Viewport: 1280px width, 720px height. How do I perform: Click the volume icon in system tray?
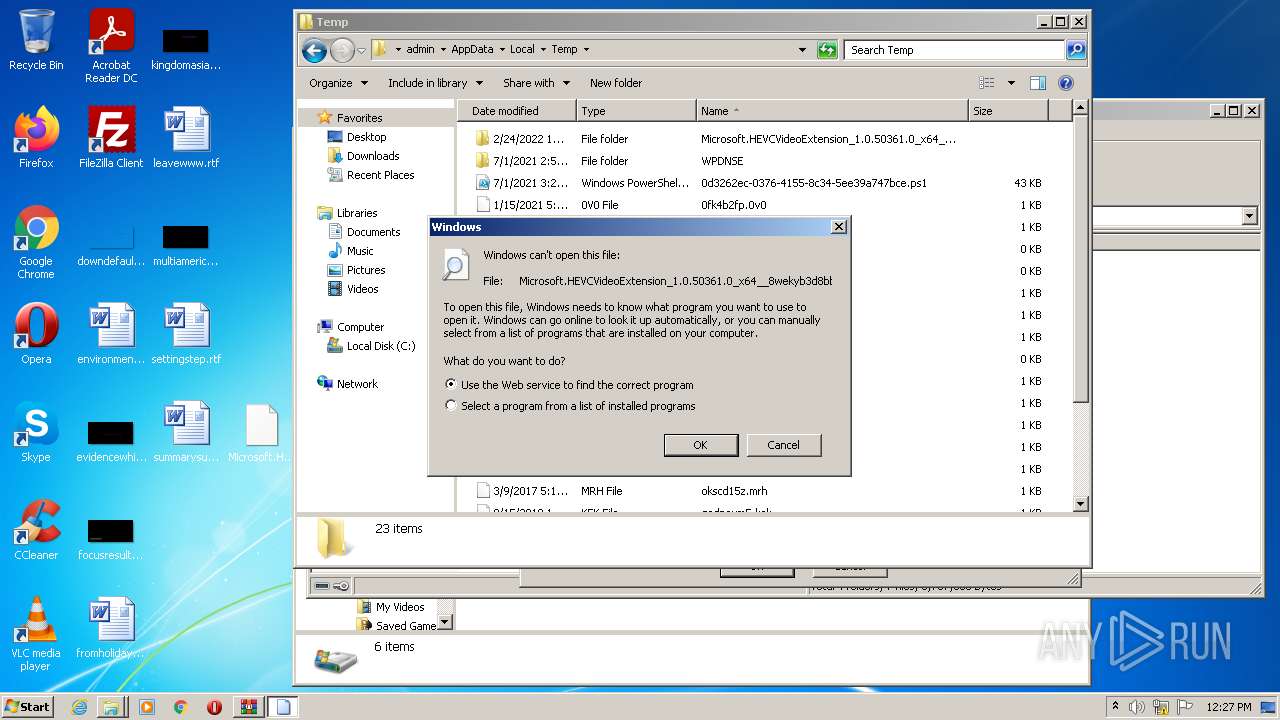pos(1137,707)
